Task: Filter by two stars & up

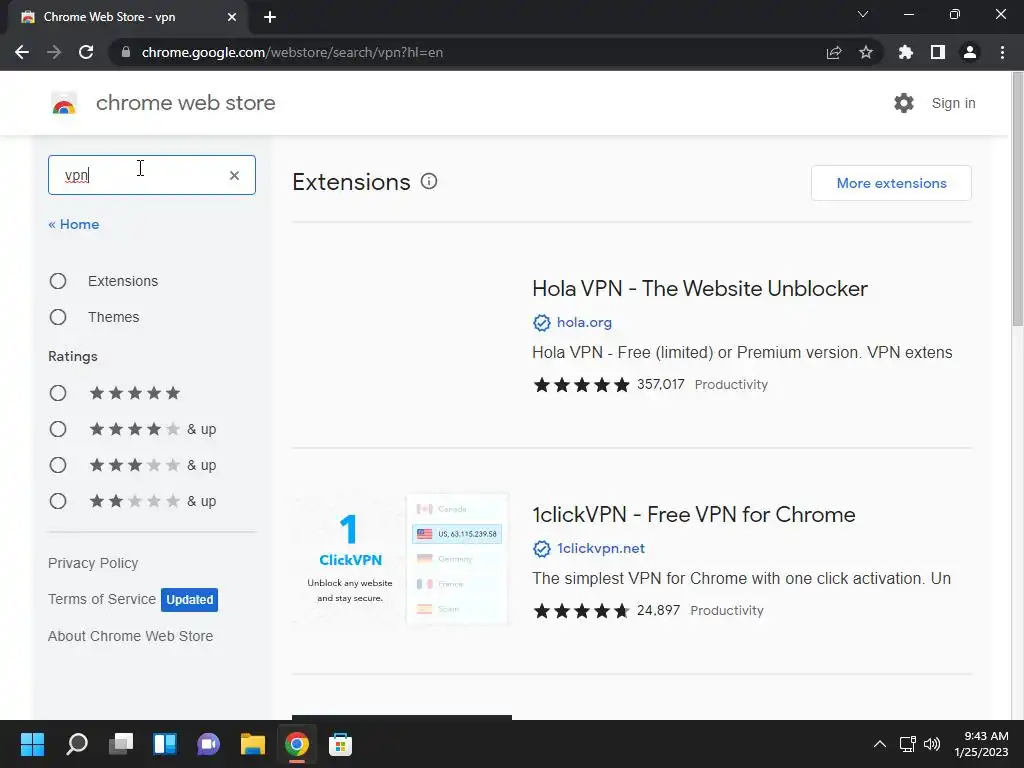Action: (x=58, y=501)
